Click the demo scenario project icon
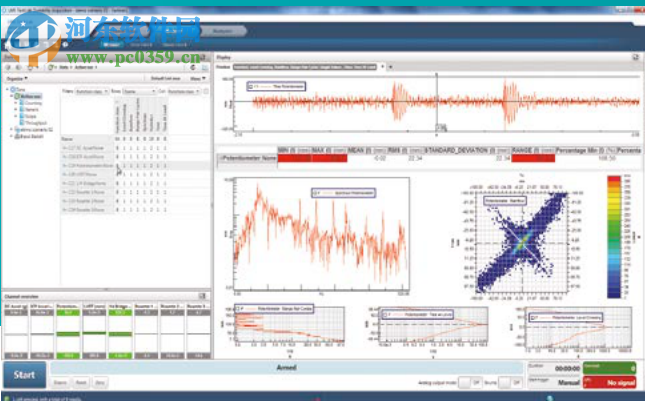Screen dimensions: 645x403 pyautogui.click(x=17, y=129)
